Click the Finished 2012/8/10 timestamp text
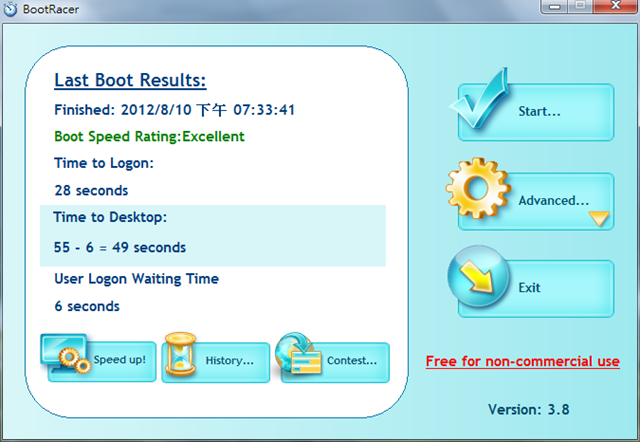 point(175,109)
